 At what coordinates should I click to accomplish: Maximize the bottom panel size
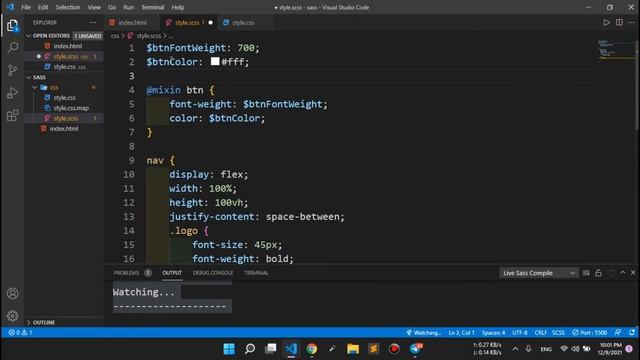pos(622,273)
